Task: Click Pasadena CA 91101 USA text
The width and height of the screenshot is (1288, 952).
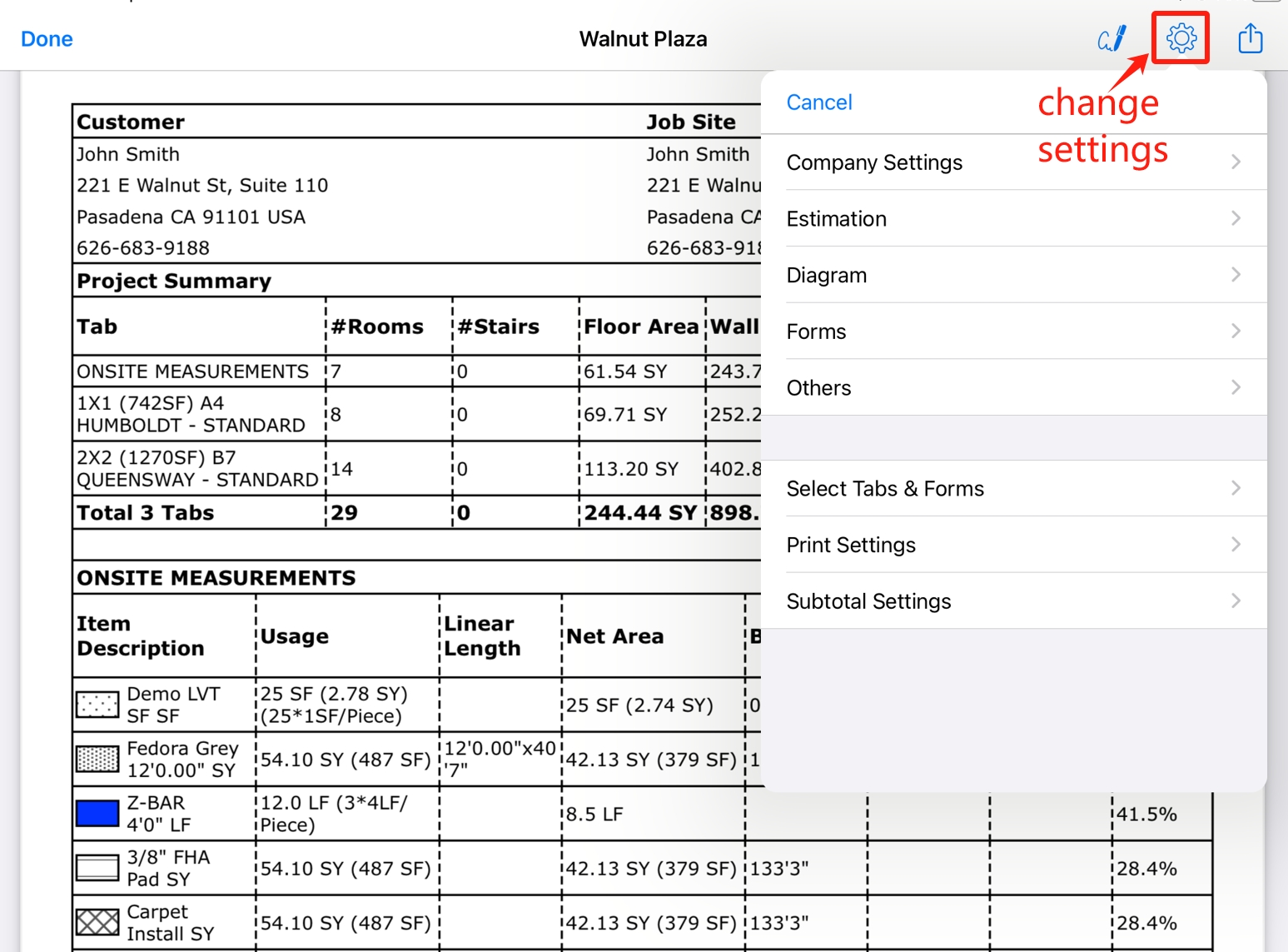Action: pos(191,217)
